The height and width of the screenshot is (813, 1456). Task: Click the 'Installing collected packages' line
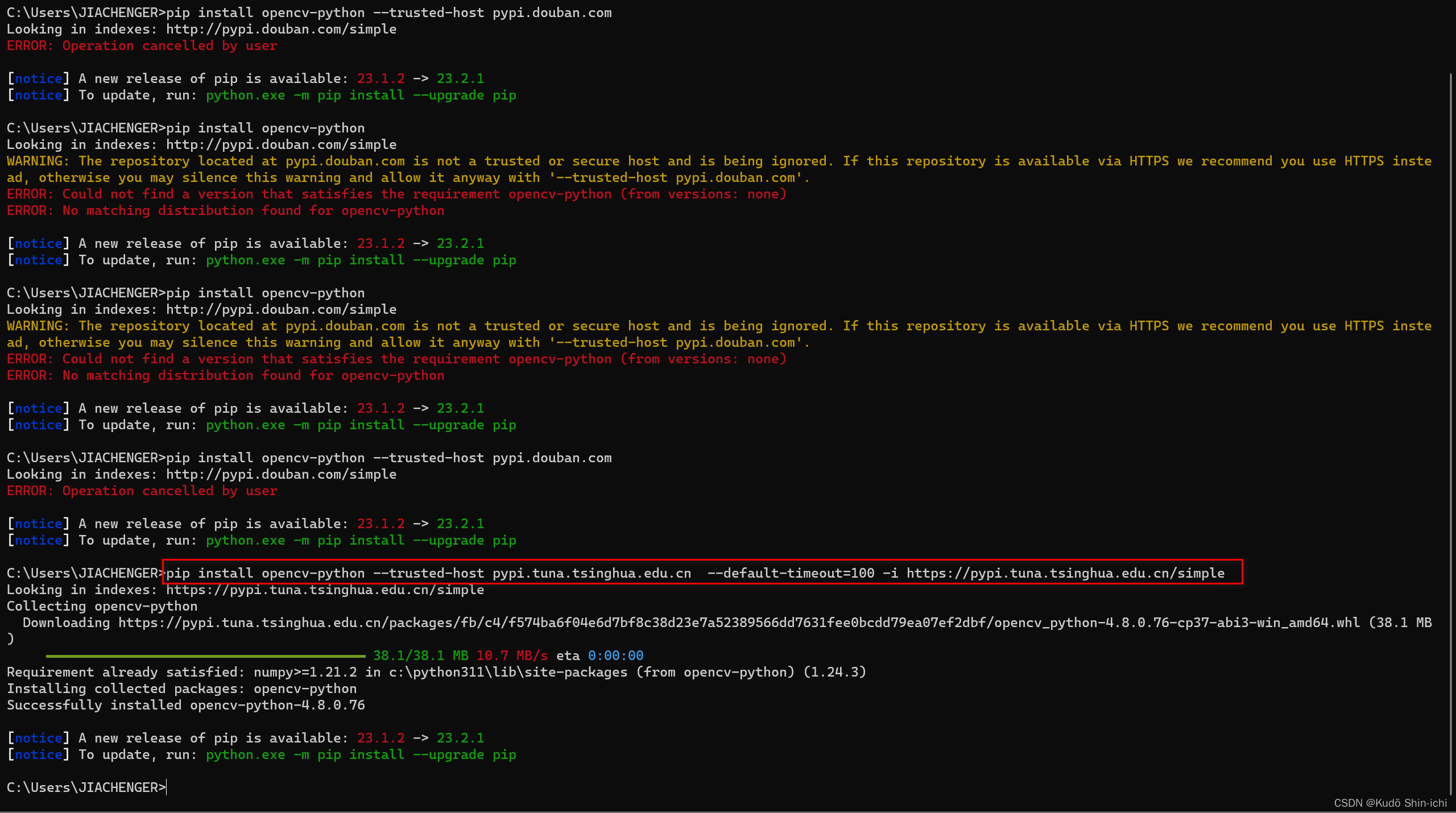click(x=182, y=688)
